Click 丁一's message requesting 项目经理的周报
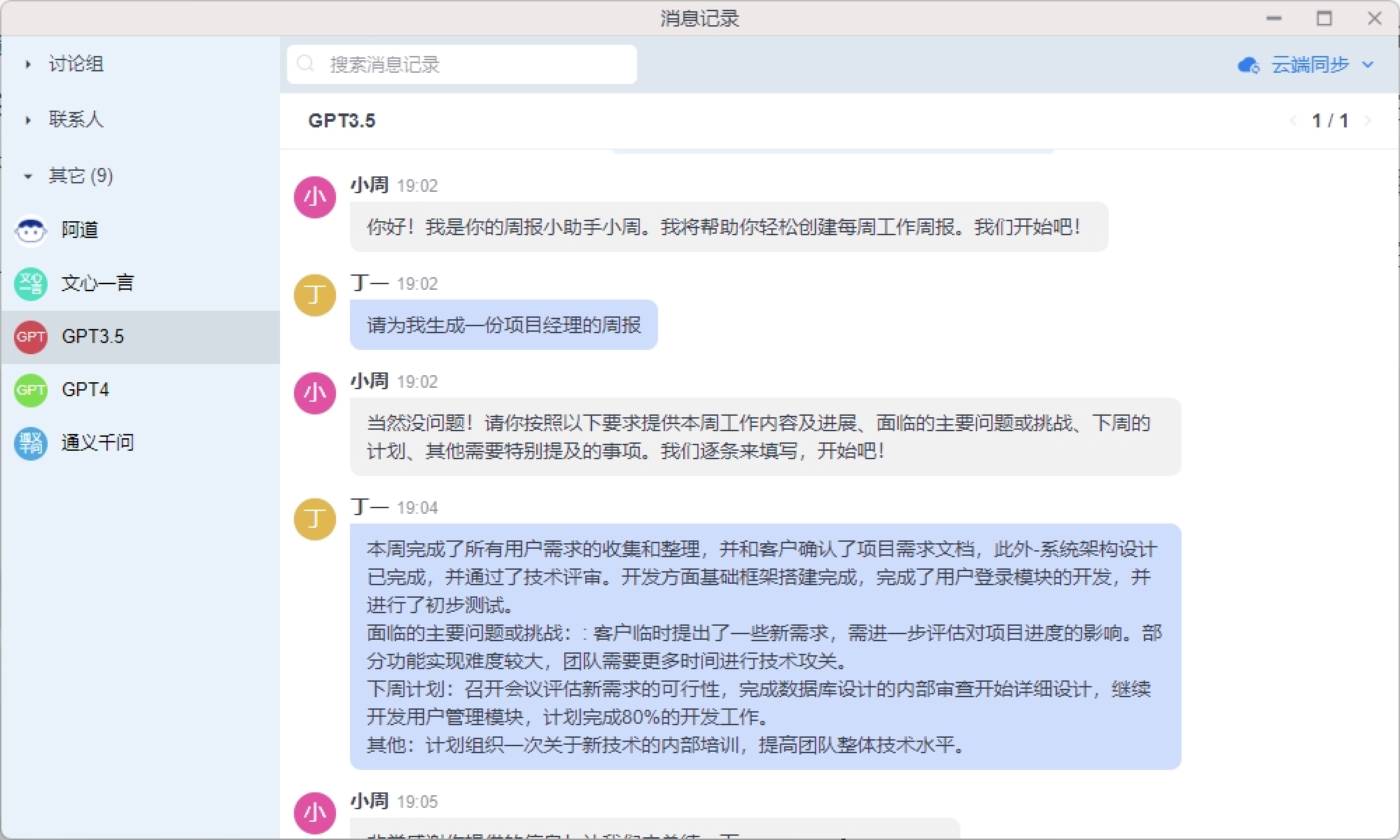This screenshot has width=1400, height=840. [503, 325]
